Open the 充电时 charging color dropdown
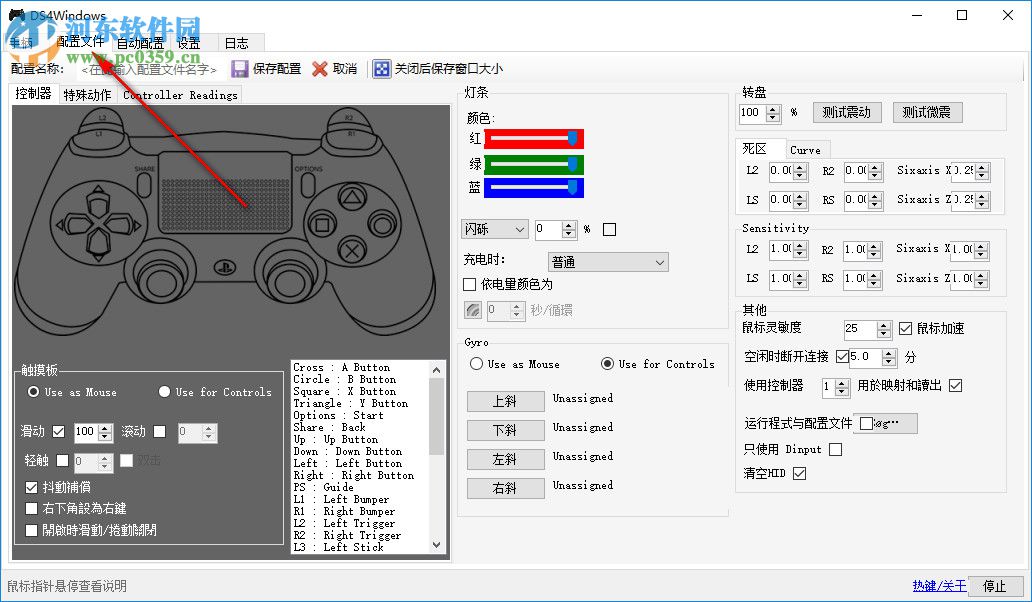The image size is (1032, 602). pos(607,261)
